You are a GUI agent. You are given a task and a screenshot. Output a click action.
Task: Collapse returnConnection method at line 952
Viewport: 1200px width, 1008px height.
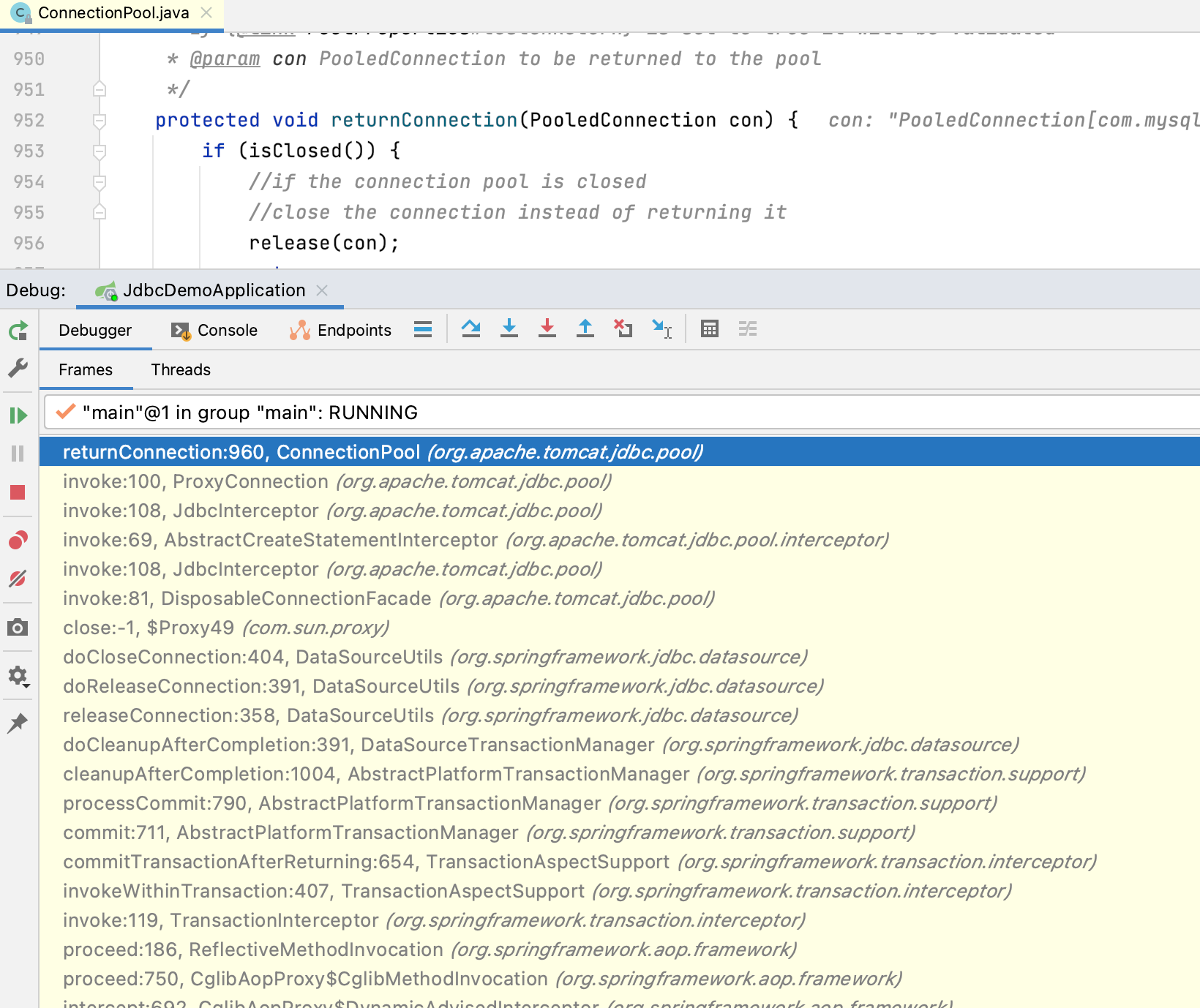(x=100, y=120)
